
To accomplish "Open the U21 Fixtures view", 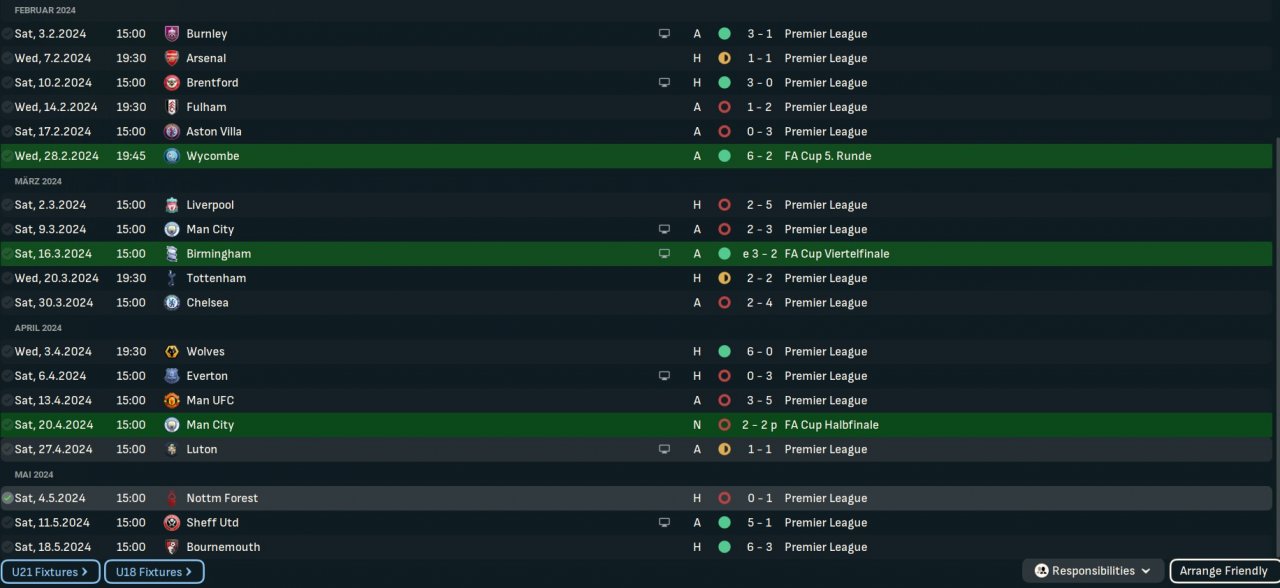I will tap(50, 572).
